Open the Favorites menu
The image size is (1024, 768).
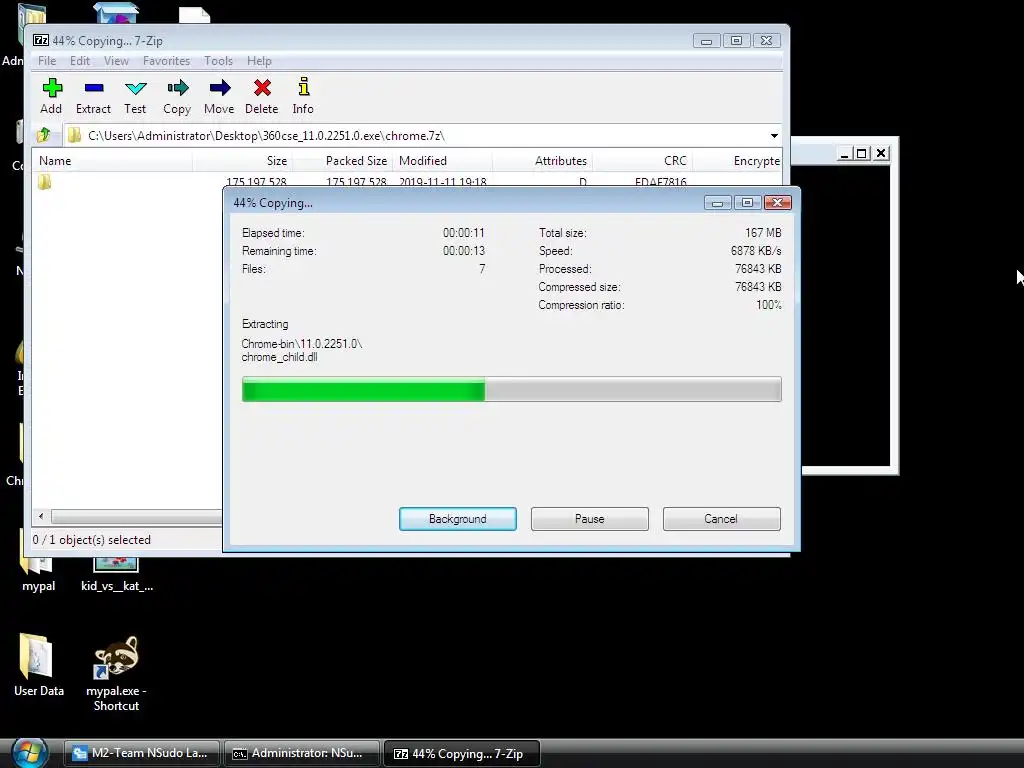[x=167, y=61]
